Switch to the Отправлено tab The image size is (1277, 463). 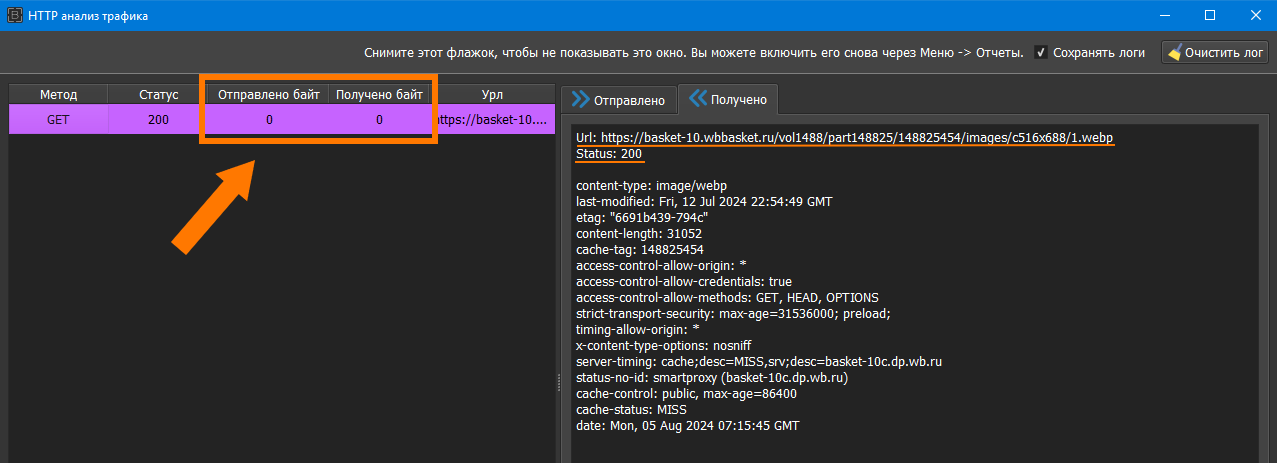(618, 100)
